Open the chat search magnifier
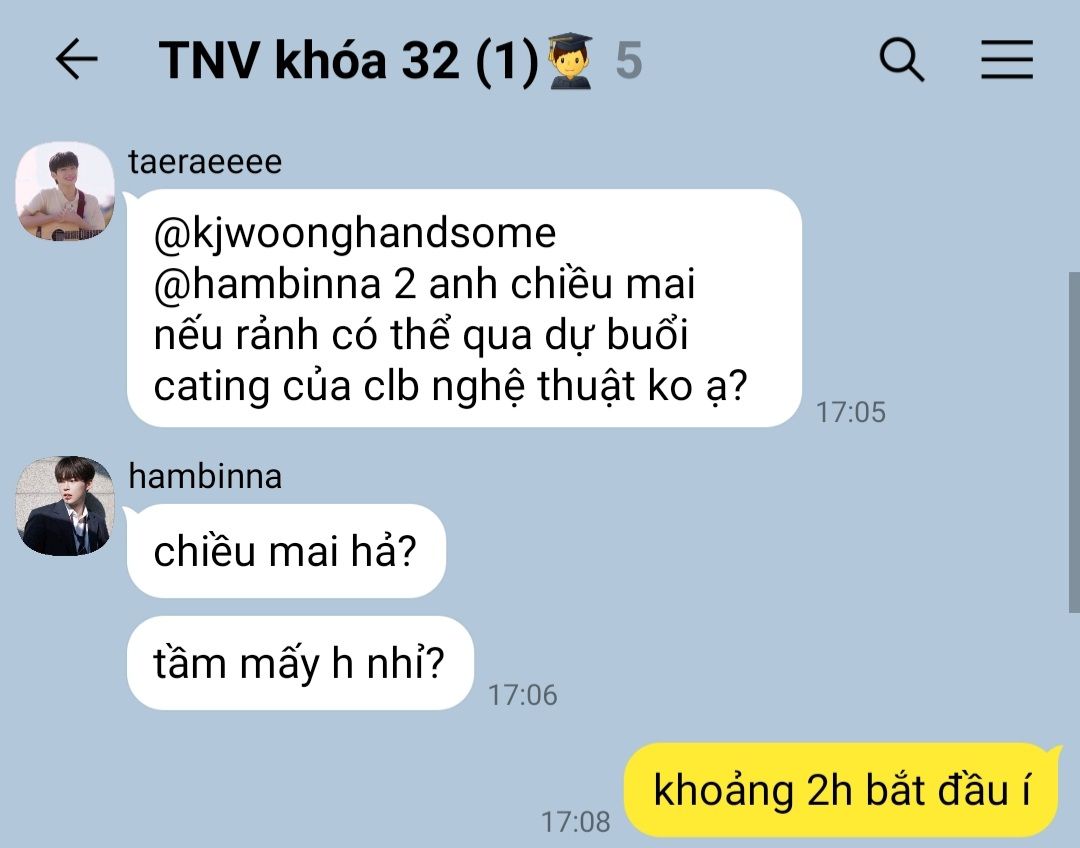This screenshot has height=848, width=1080. coord(902,60)
